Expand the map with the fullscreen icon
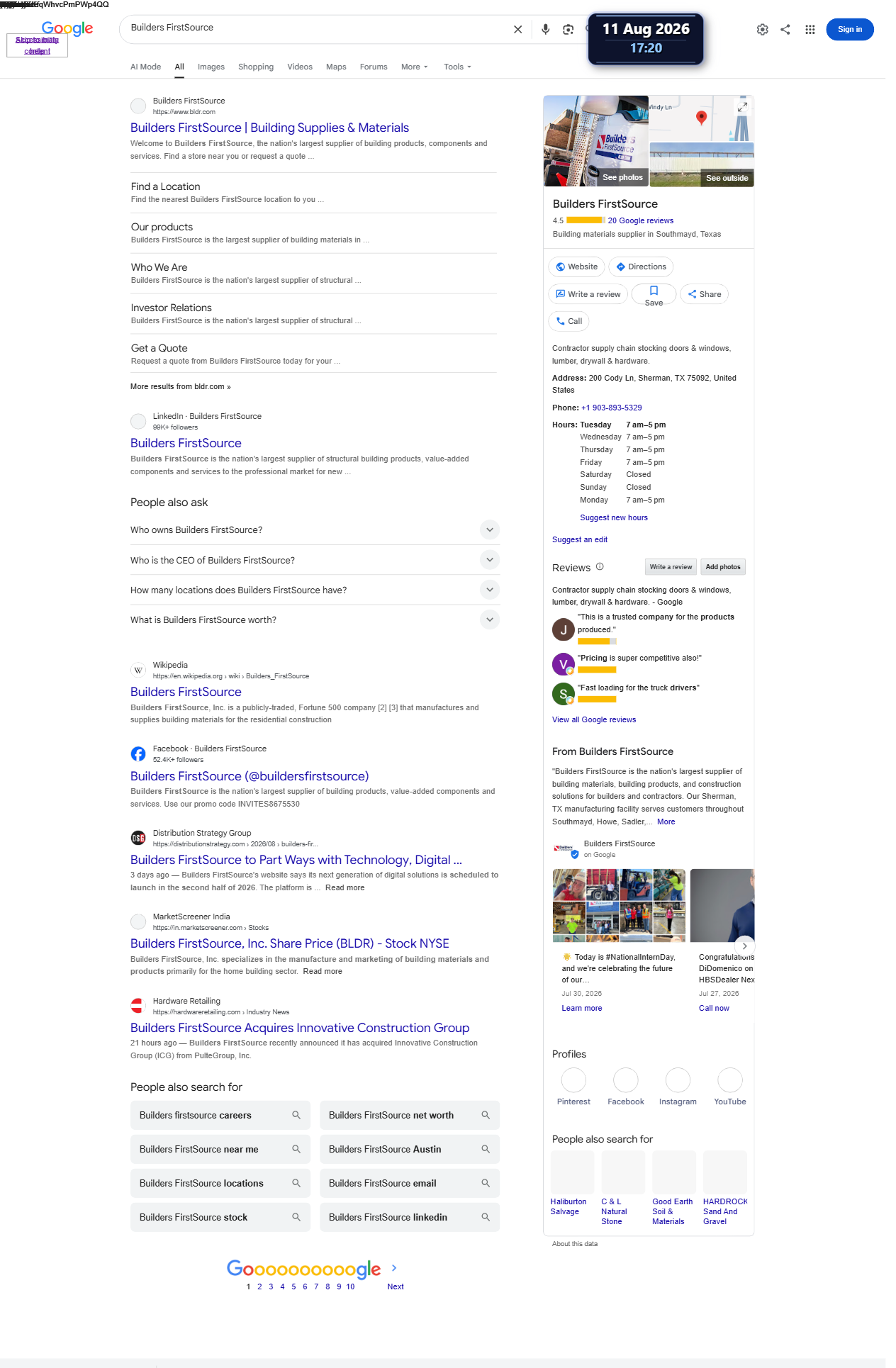896x1368 pixels. (742, 107)
